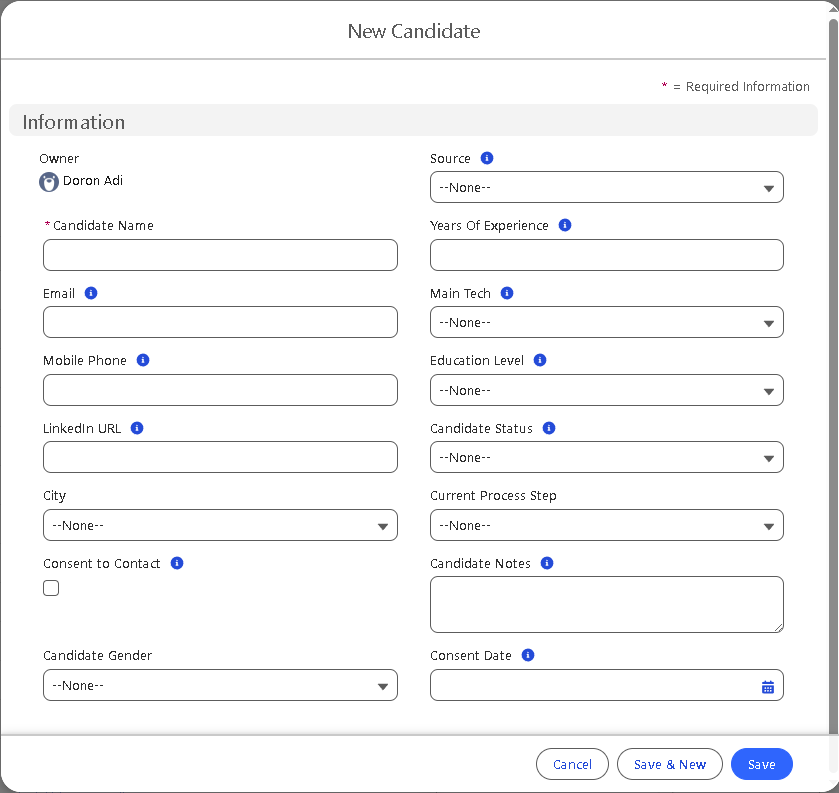The width and height of the screenshot is (839, 793).
Task: Click the Years Of Experience info icon
Action: (565, 225)
